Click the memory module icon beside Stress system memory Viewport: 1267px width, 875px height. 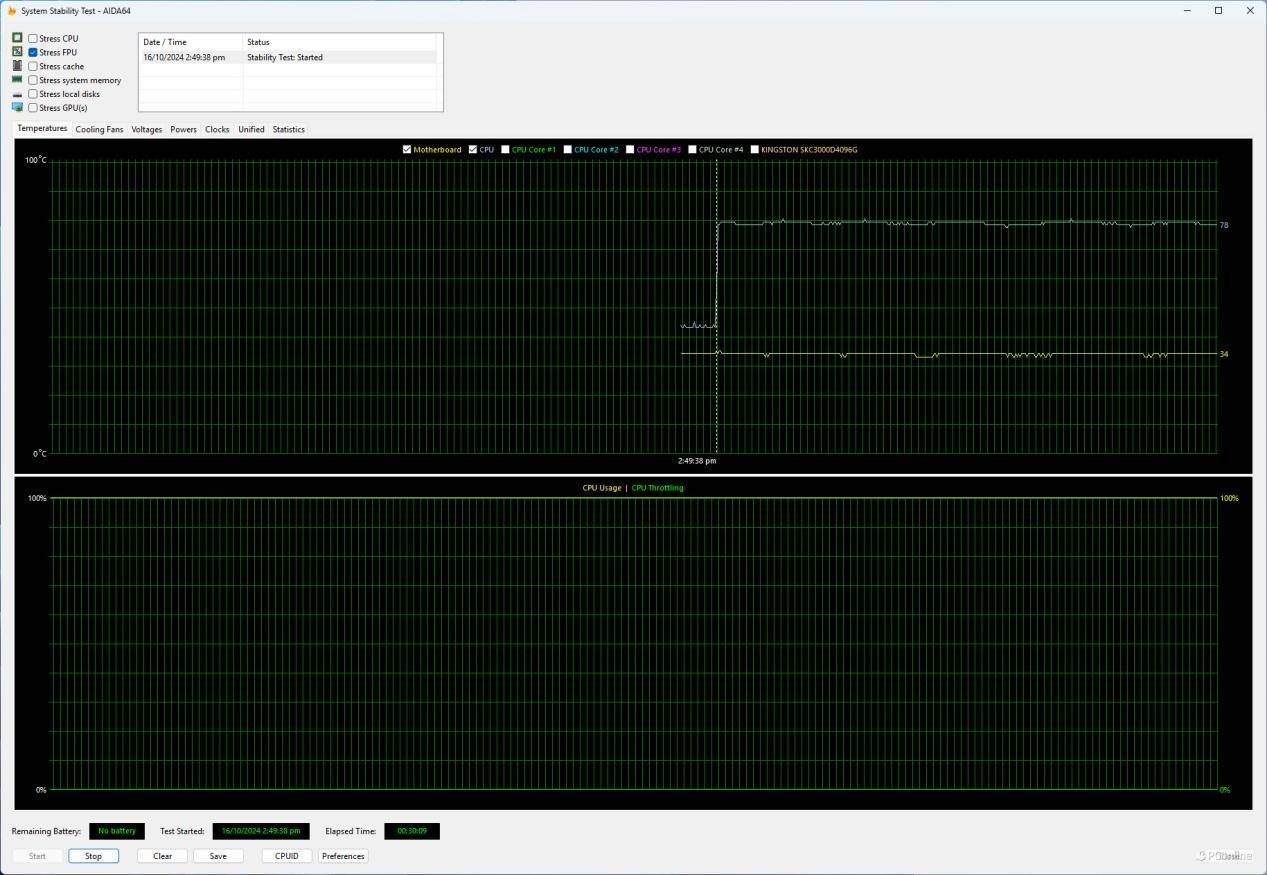click(x=17, y=80)
